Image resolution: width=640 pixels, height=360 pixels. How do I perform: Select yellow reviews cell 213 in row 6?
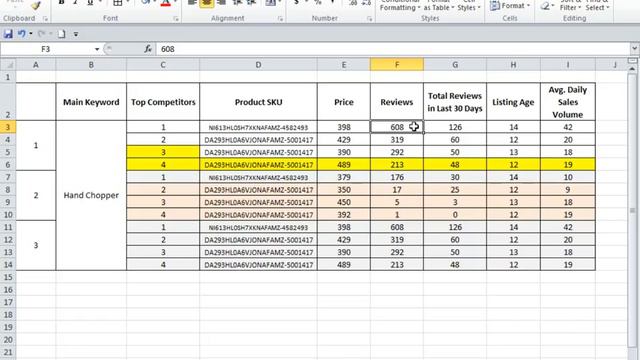pyautogui.click(x=397, y=165)
